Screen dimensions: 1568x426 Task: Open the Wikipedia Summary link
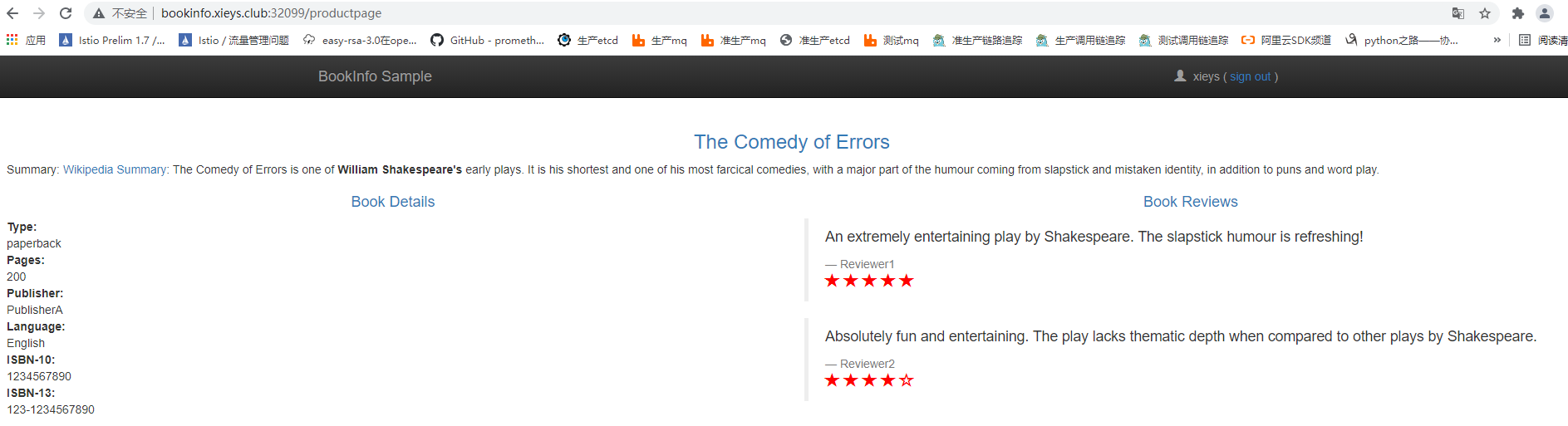pyautogui.click(x=116, y=169)
